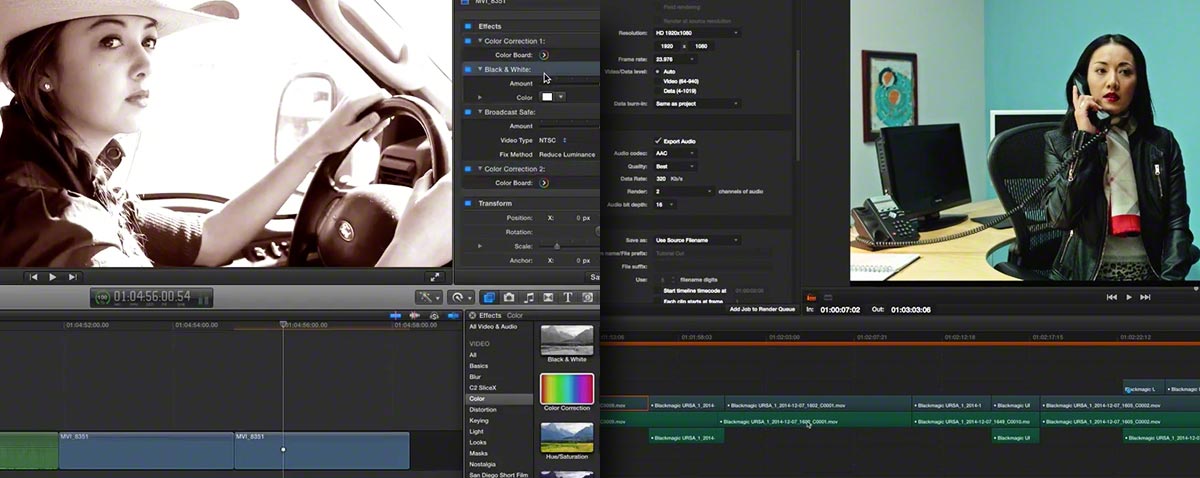Collapse the Color Correction 2 disclosure triangle

(479, 169)
